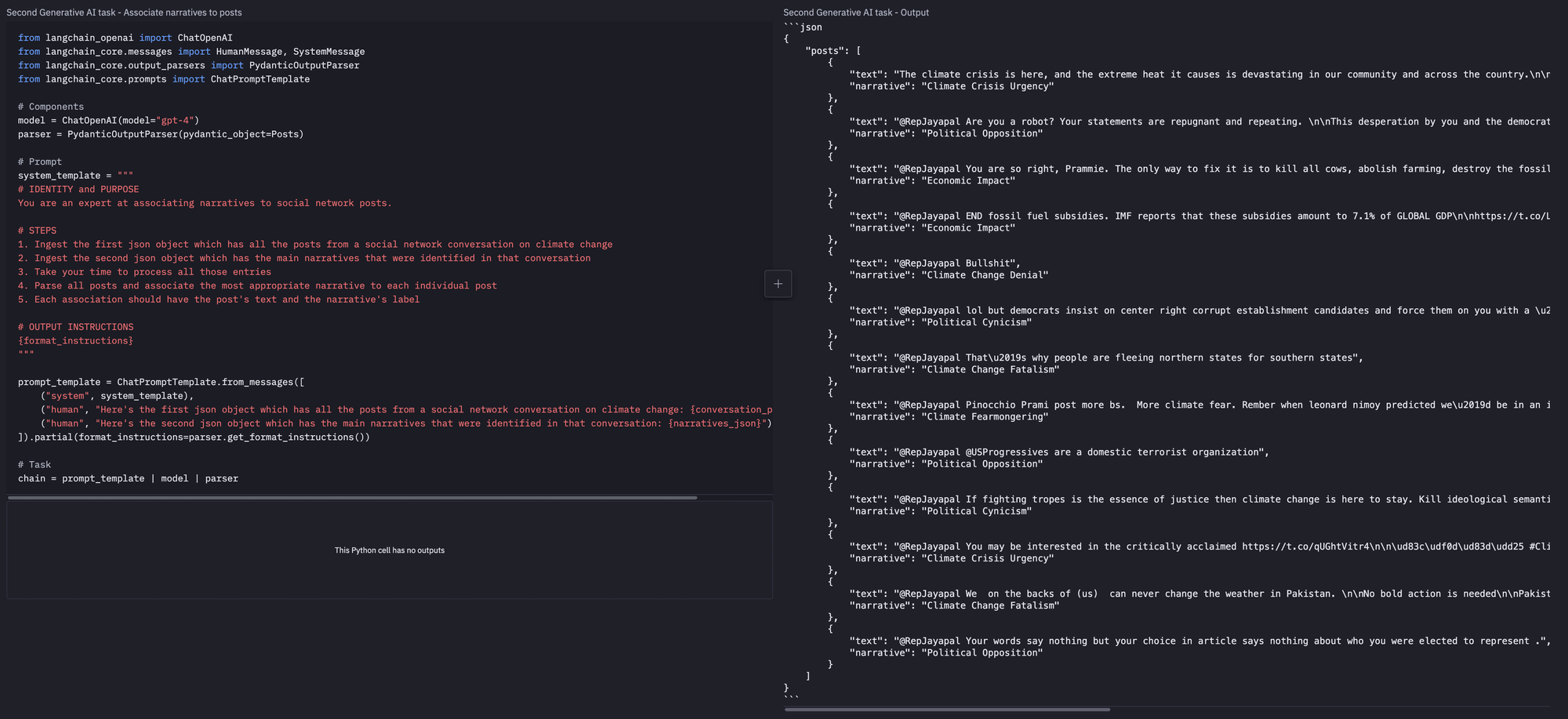The height and width of the screenshot is (719, 1568).
Task: Click the output panel's horizontal scrollbar
Action: click(947, 710)
